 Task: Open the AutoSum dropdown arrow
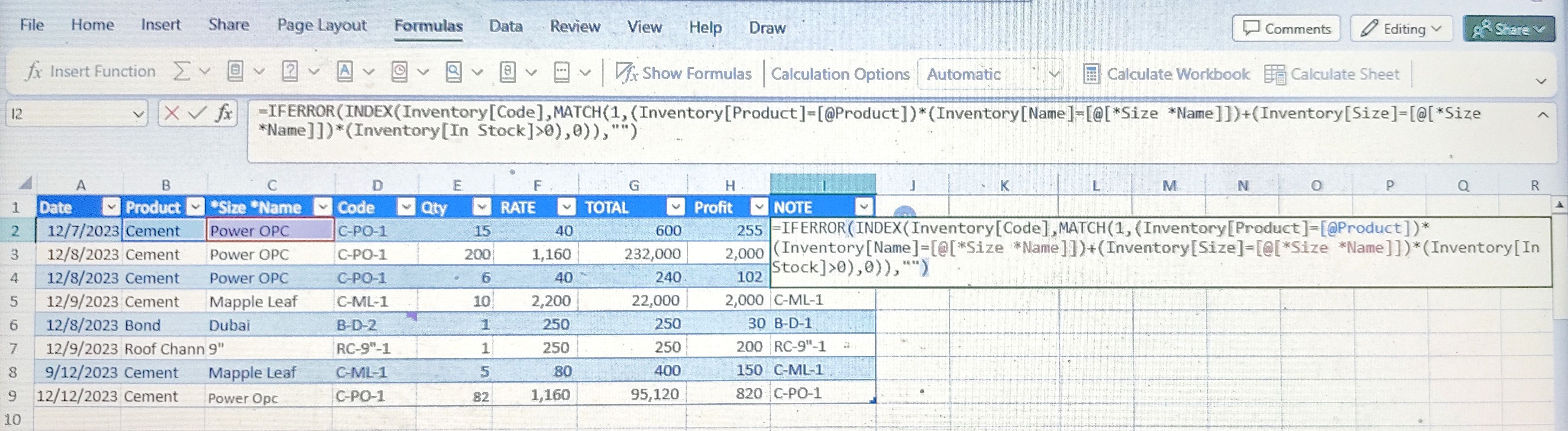[x=204, y=72]
